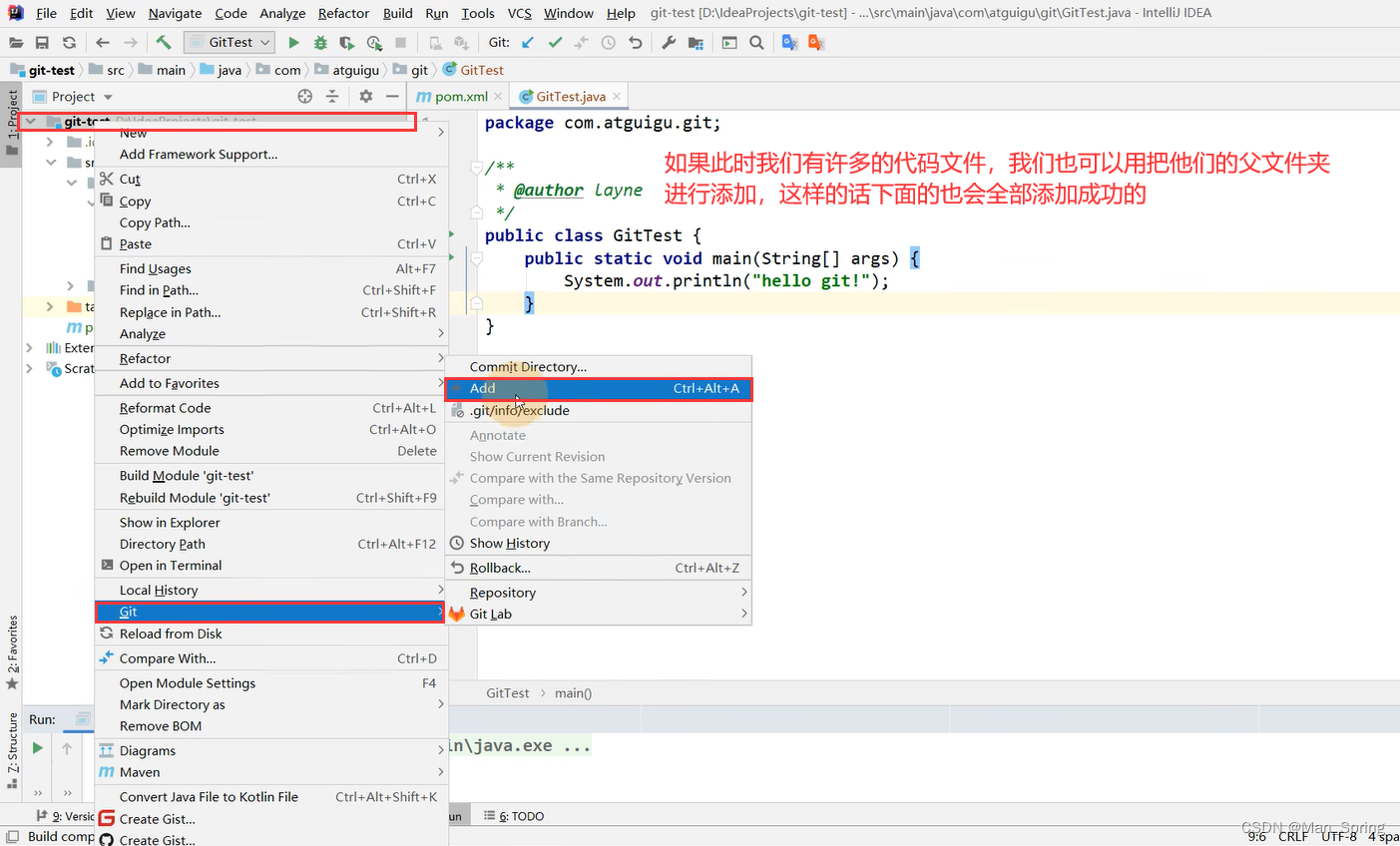
Task: Run GitTest with the green play button
Action: click(x=293, y=43)
